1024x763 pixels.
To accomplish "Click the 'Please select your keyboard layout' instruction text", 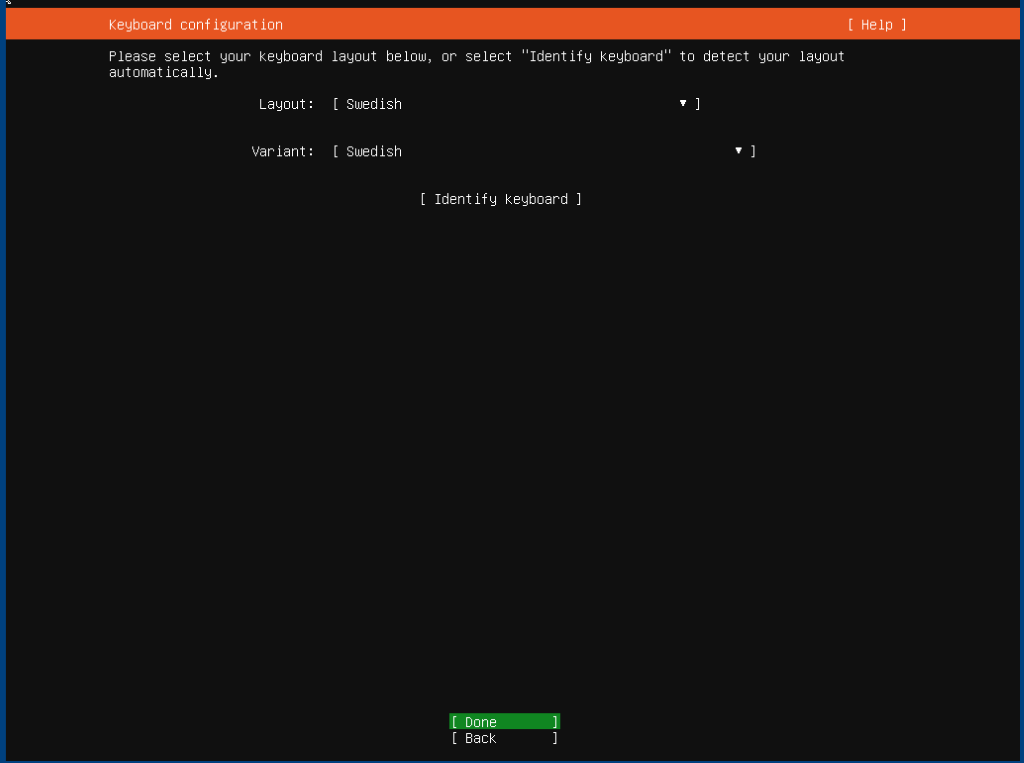I will pyautogui.click(x=476, y=64).
